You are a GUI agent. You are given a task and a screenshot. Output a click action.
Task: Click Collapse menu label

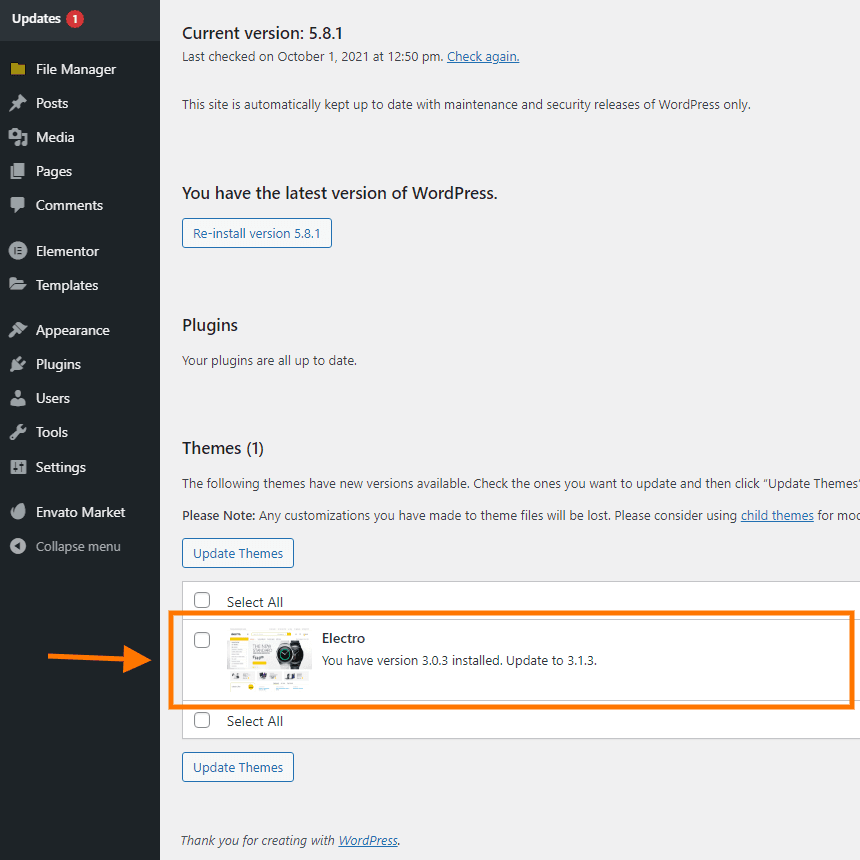78,546
